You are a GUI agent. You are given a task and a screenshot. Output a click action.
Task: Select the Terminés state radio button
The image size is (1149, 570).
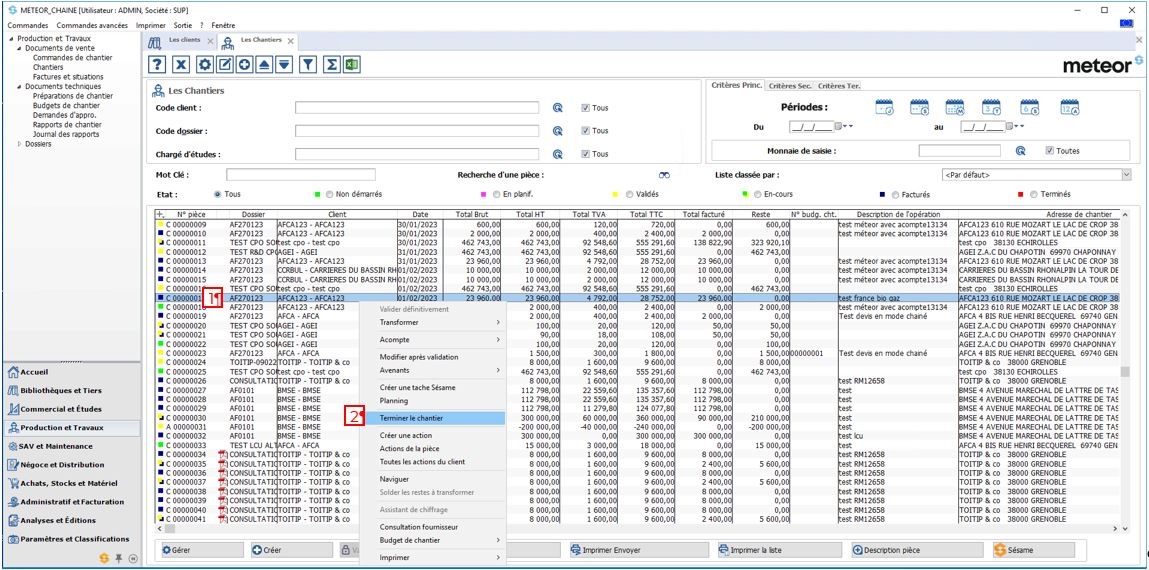[x=1033, y=195]
